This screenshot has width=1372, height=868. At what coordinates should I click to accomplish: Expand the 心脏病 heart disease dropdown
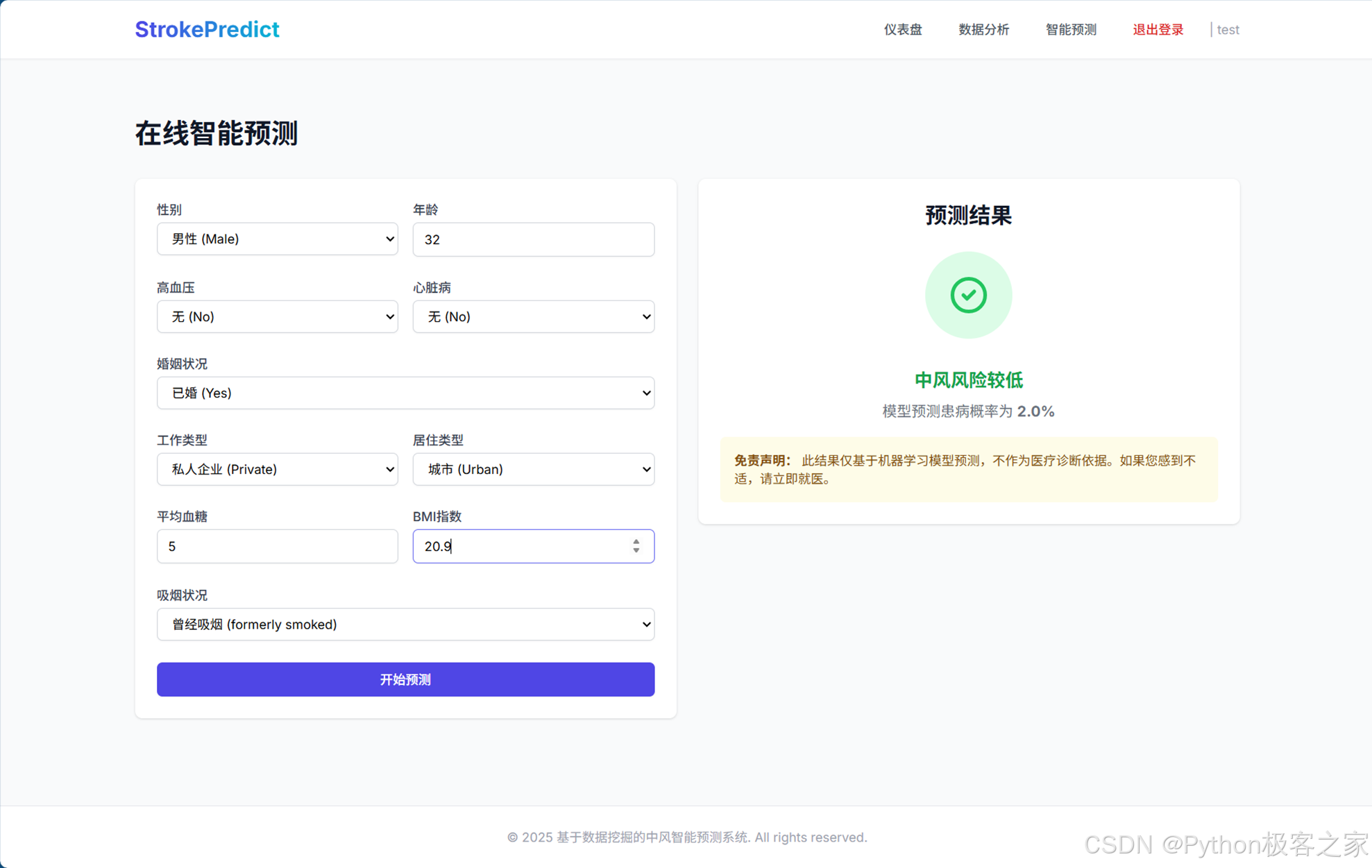(x=533, y=316)
